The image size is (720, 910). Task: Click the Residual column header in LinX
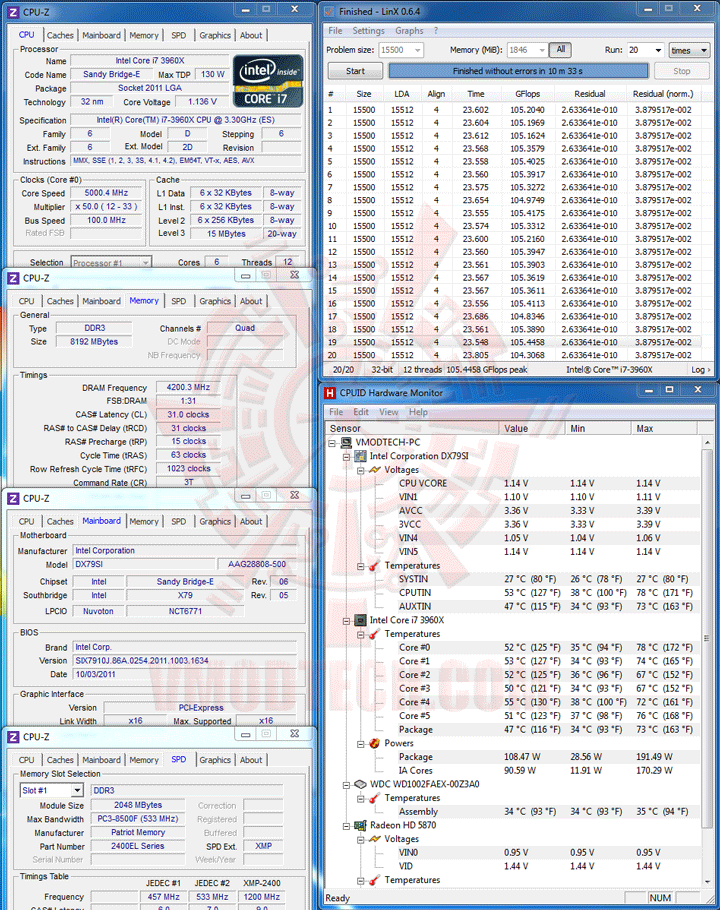click(589, 94)
